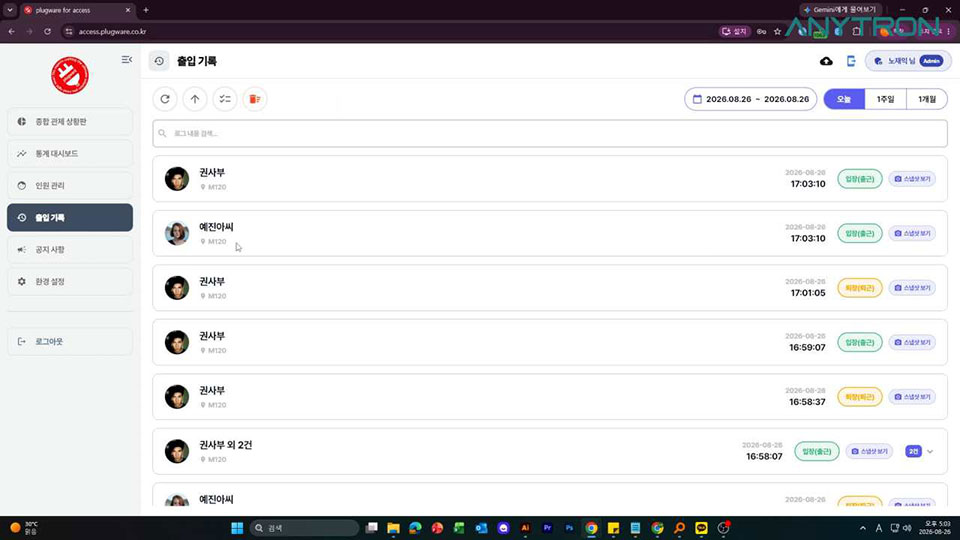Select the 1개월 period filter
960x540 pixels.
point(927,99)
